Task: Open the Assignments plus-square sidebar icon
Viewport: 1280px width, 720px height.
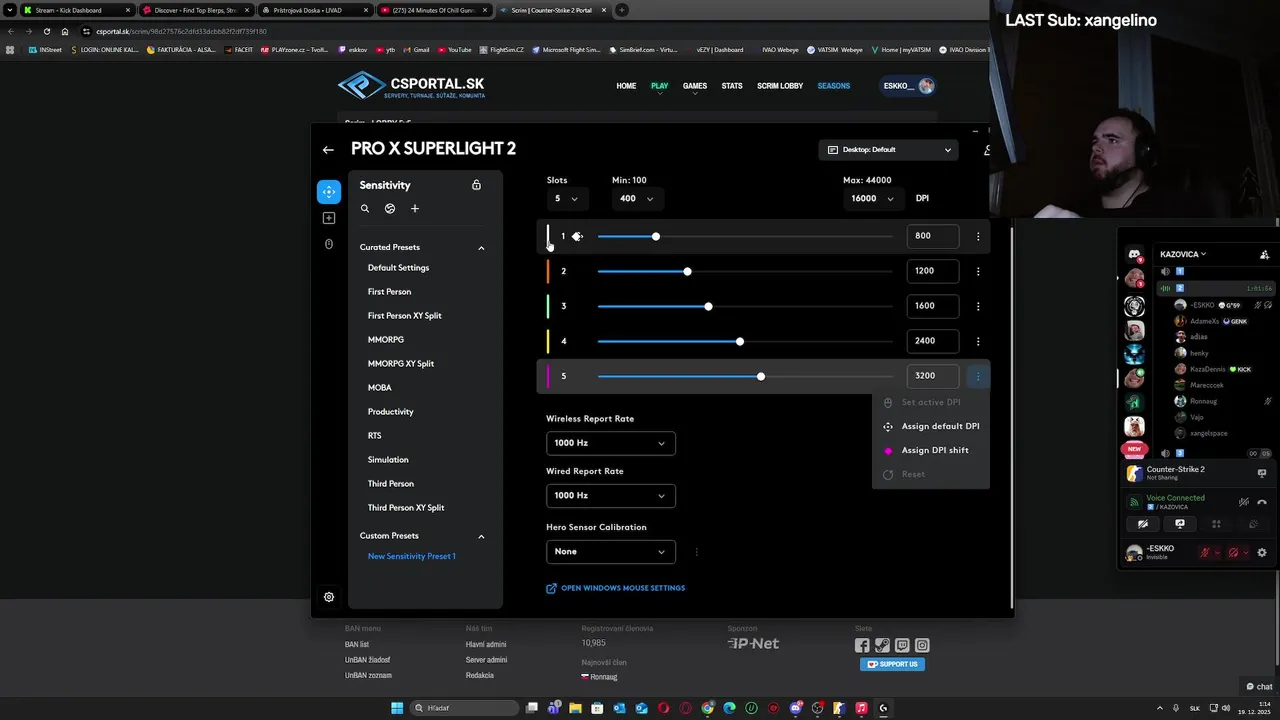Action: pyautogui.click(x=329, y=218)
